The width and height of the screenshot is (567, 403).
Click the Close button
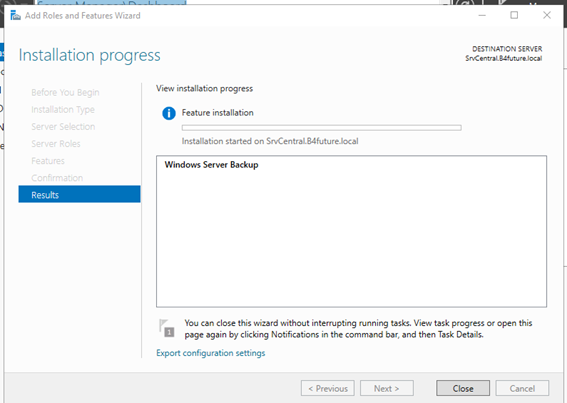tap(463, 388)
